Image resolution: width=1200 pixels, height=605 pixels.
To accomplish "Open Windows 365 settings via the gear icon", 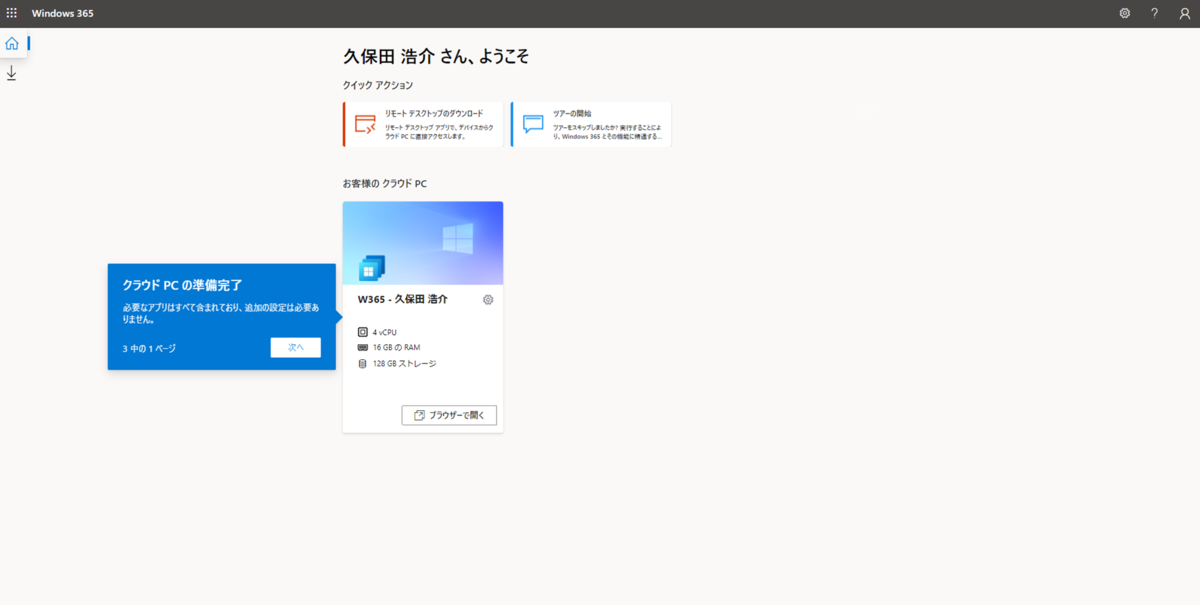I will 1124,13.
